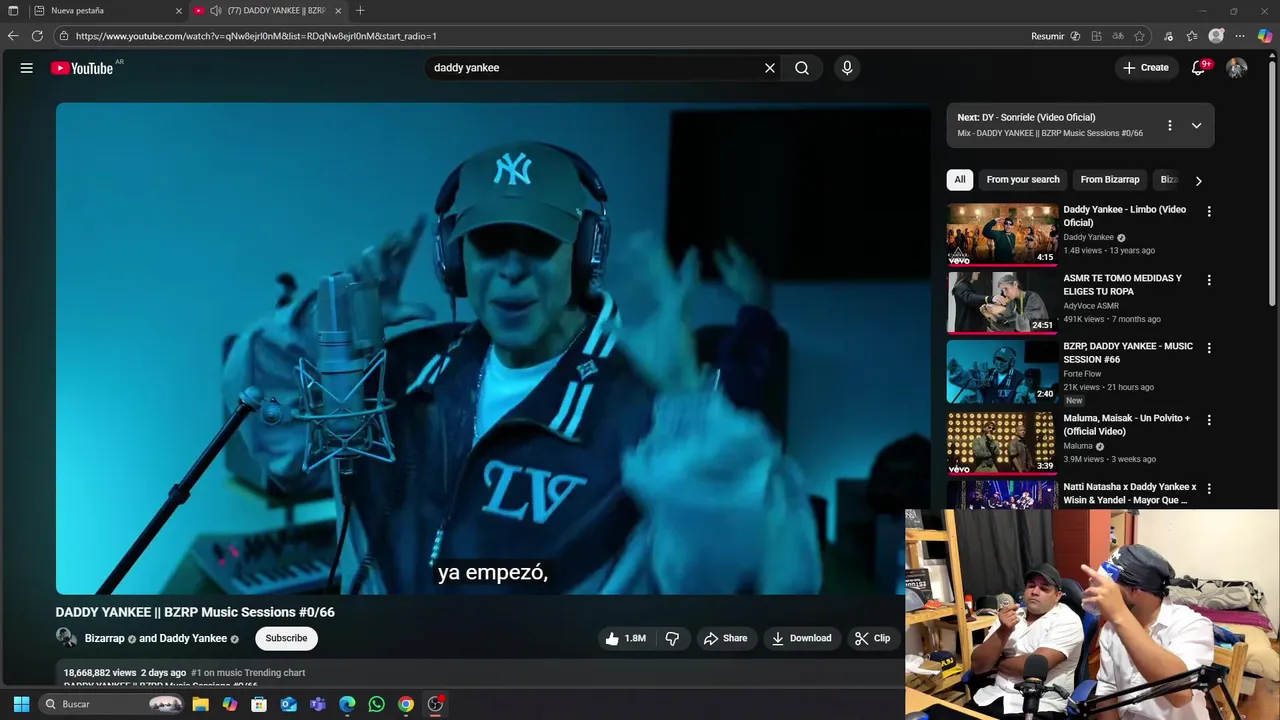Screen dimensions: 1280x720
Task: Open the Edge tab actions menu icon
Action: 13,11
